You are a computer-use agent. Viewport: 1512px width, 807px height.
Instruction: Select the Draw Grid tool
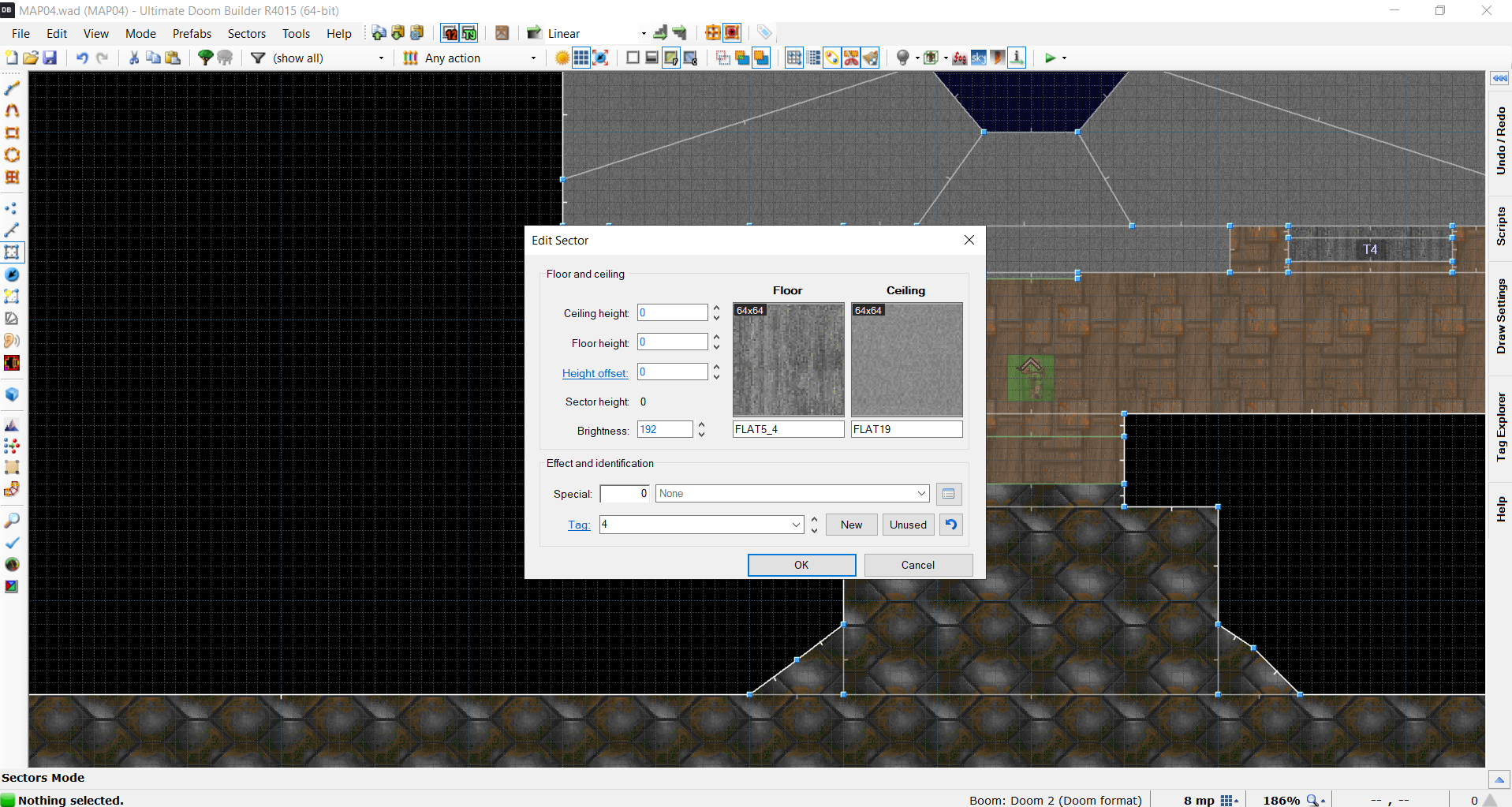12,177
